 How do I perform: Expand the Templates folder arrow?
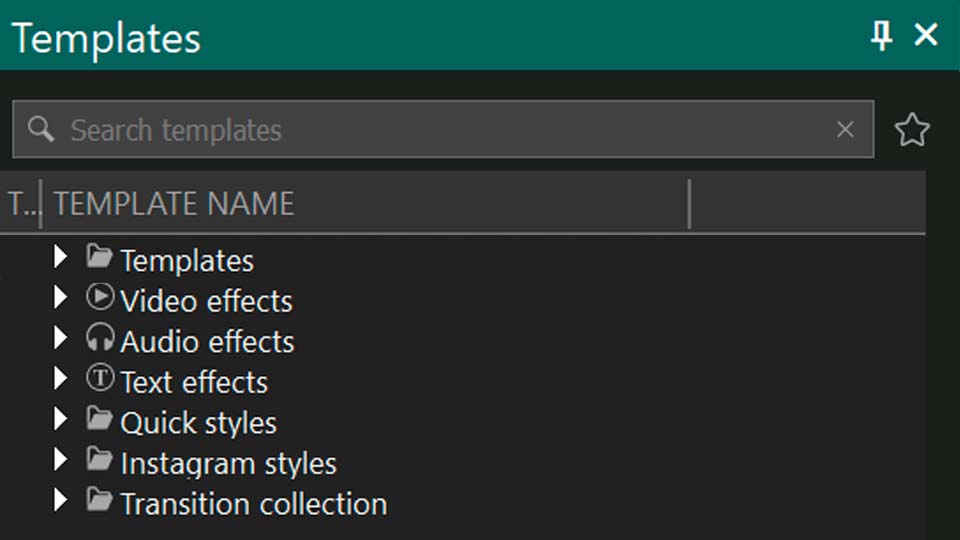tap(60, 257)
